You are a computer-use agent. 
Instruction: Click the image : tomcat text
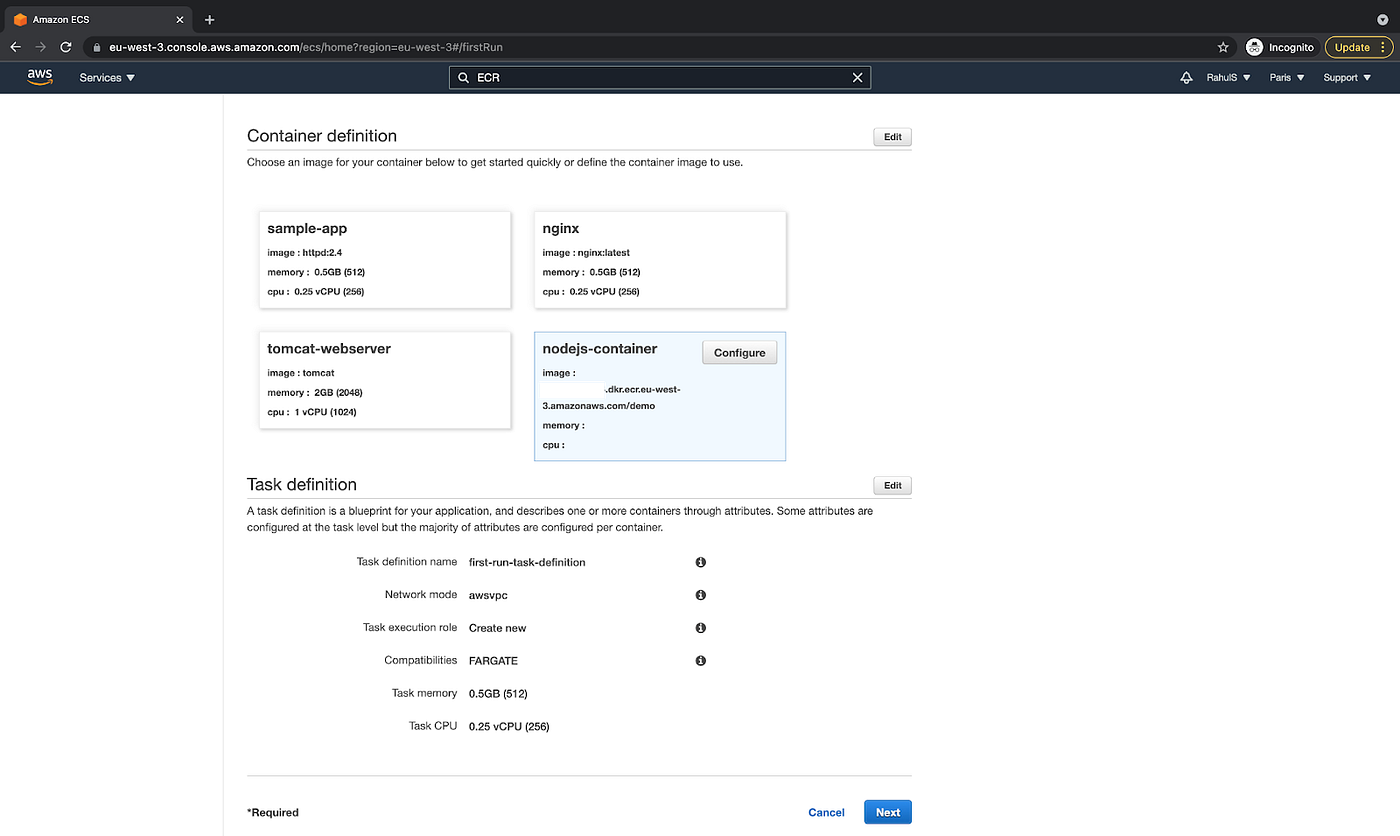point(301,373)
